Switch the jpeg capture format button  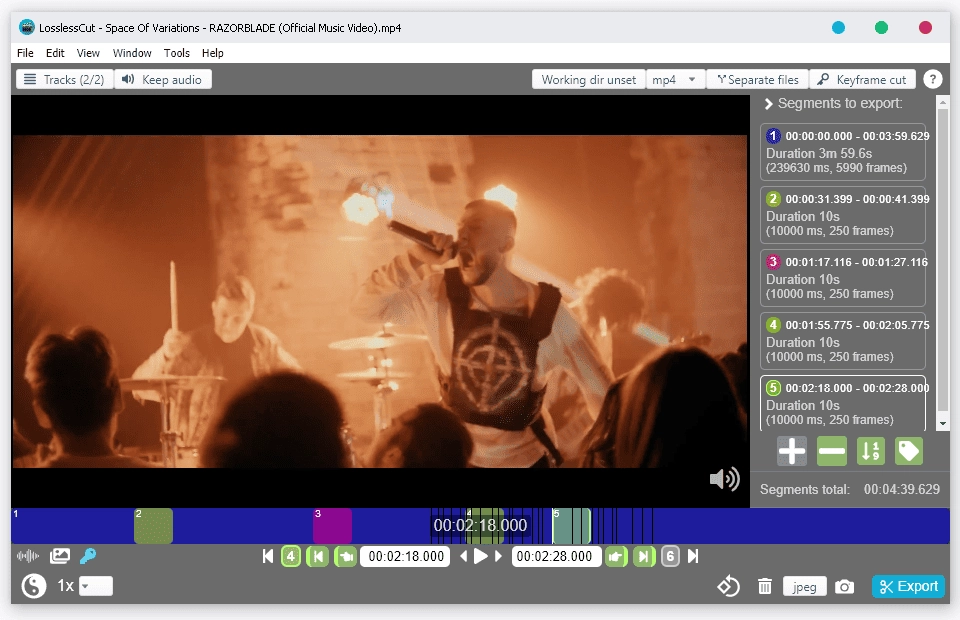[x=804, y=586]
